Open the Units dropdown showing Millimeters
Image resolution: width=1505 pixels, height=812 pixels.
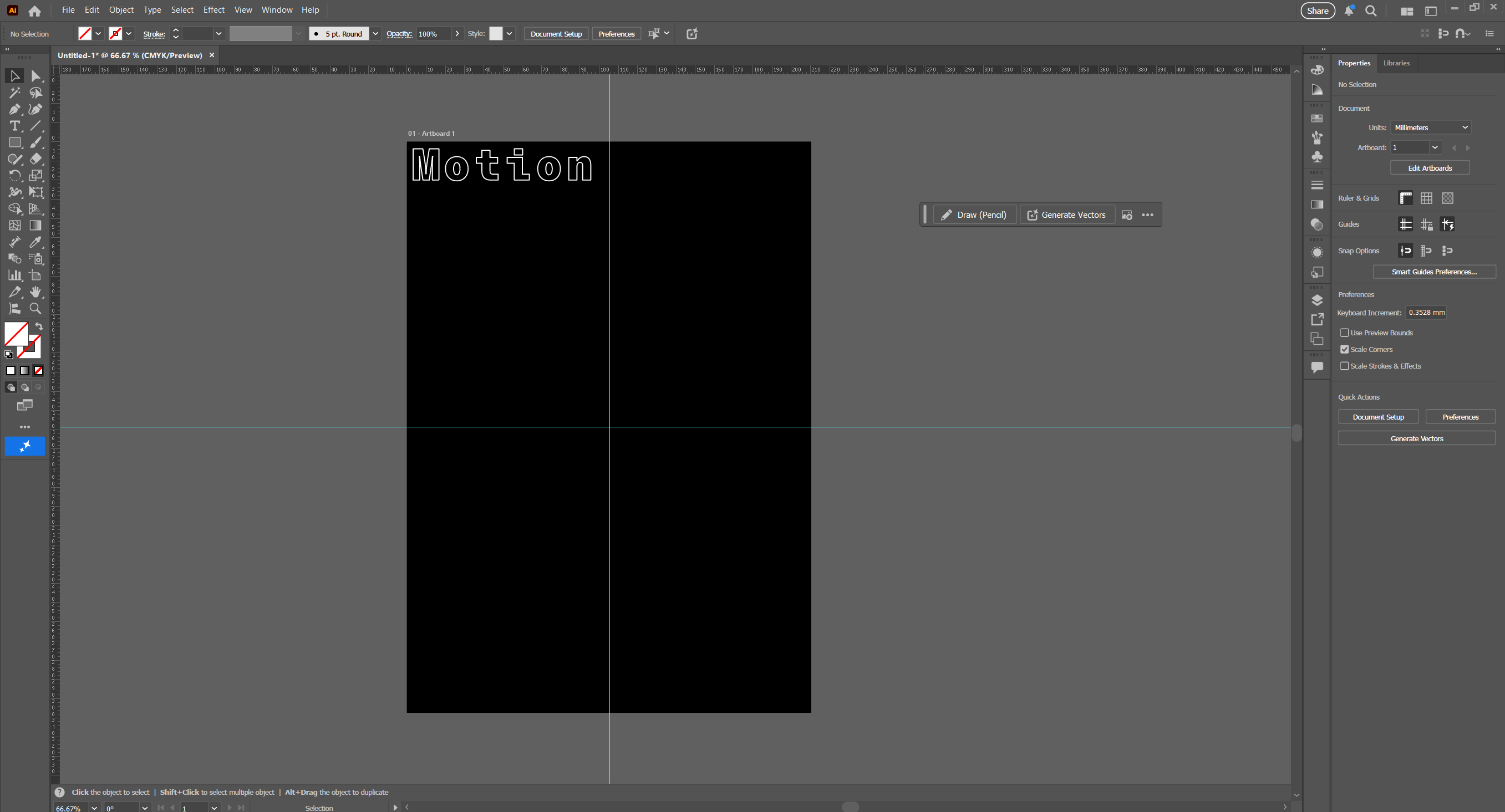tap(1430, 127)
